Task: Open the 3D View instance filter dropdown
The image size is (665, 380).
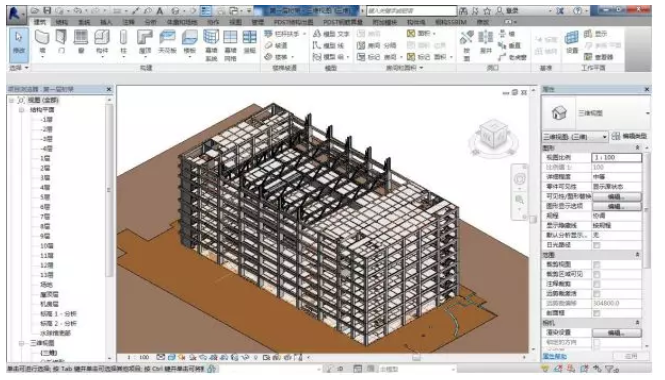Action: (x=575, y=137)
